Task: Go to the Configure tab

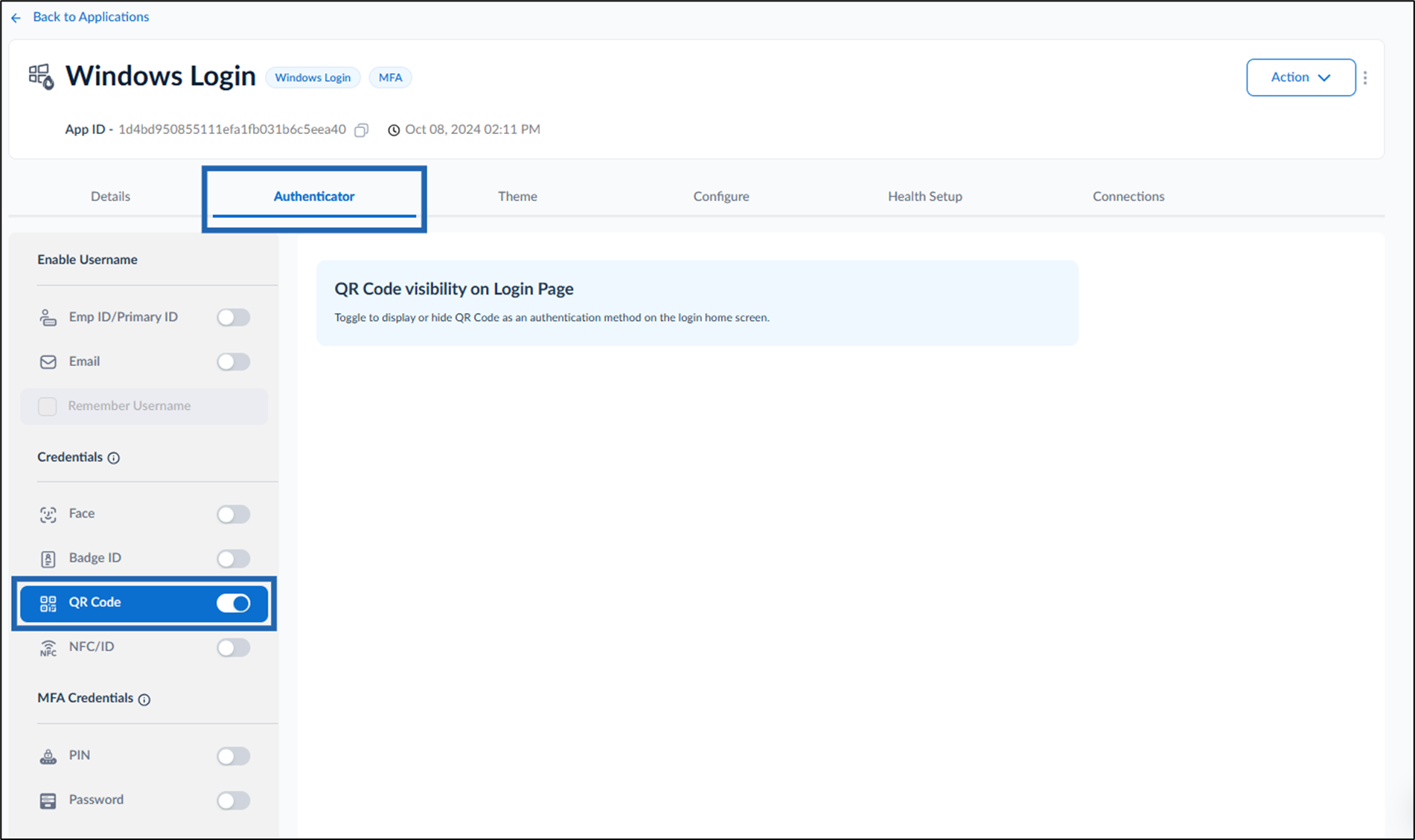Action: coord(721,196)
